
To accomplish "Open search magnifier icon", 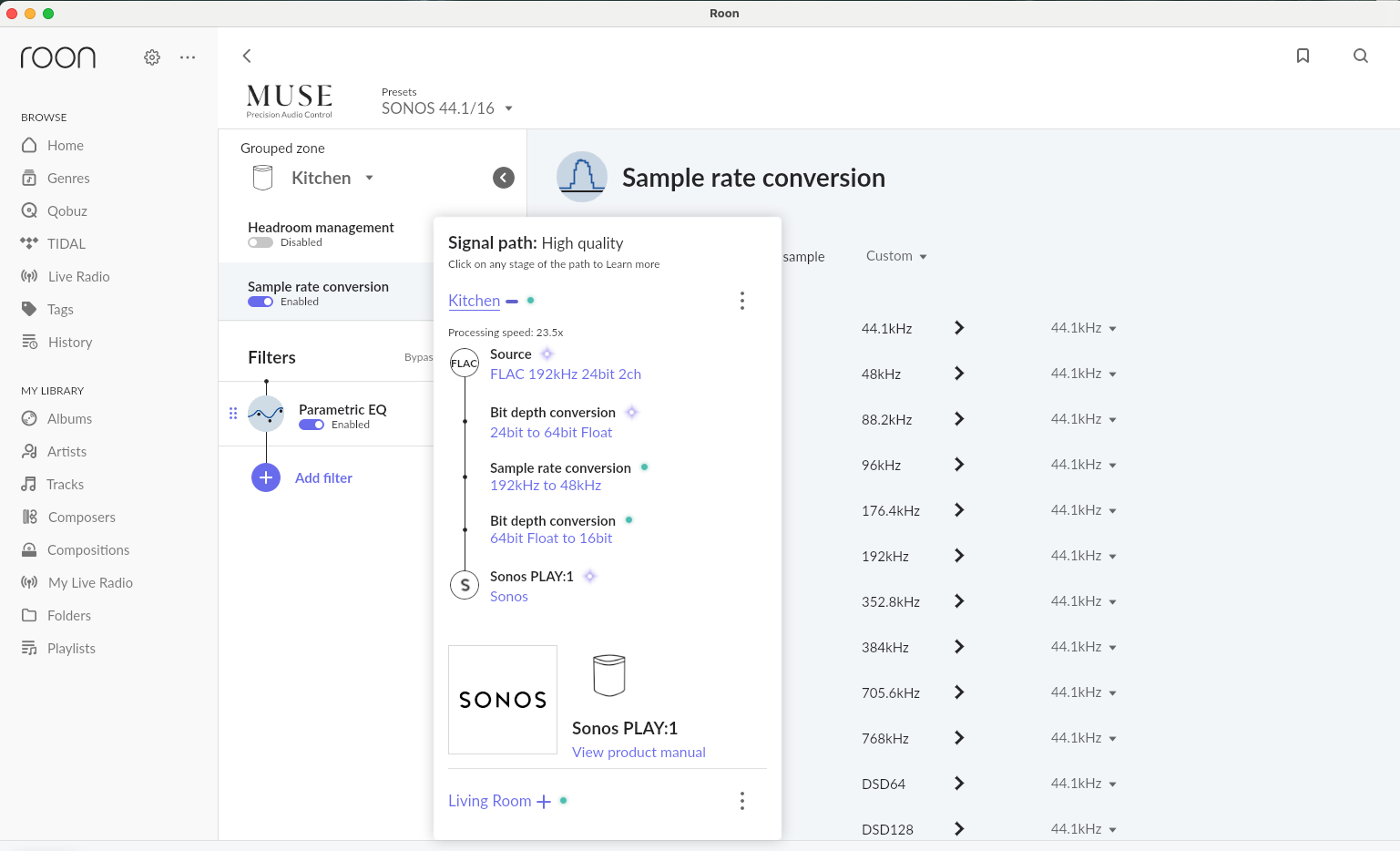I will [x=1361, y=56].
